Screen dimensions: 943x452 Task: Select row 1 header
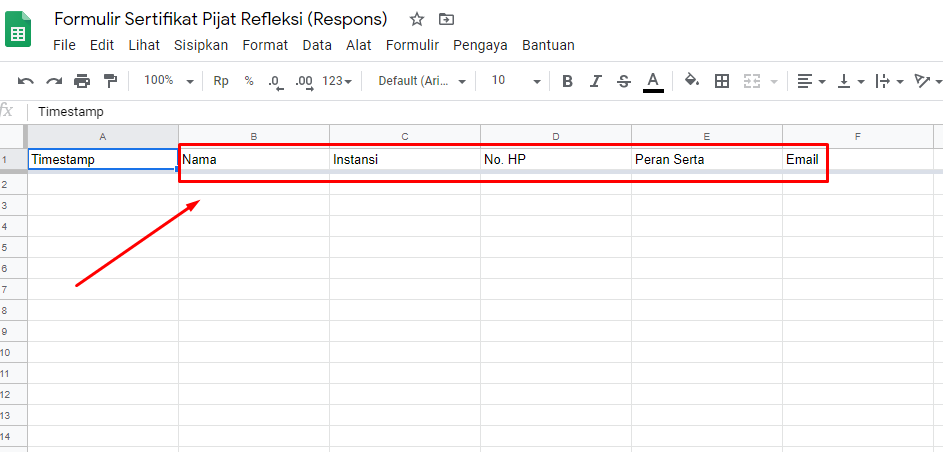[13, 160]
